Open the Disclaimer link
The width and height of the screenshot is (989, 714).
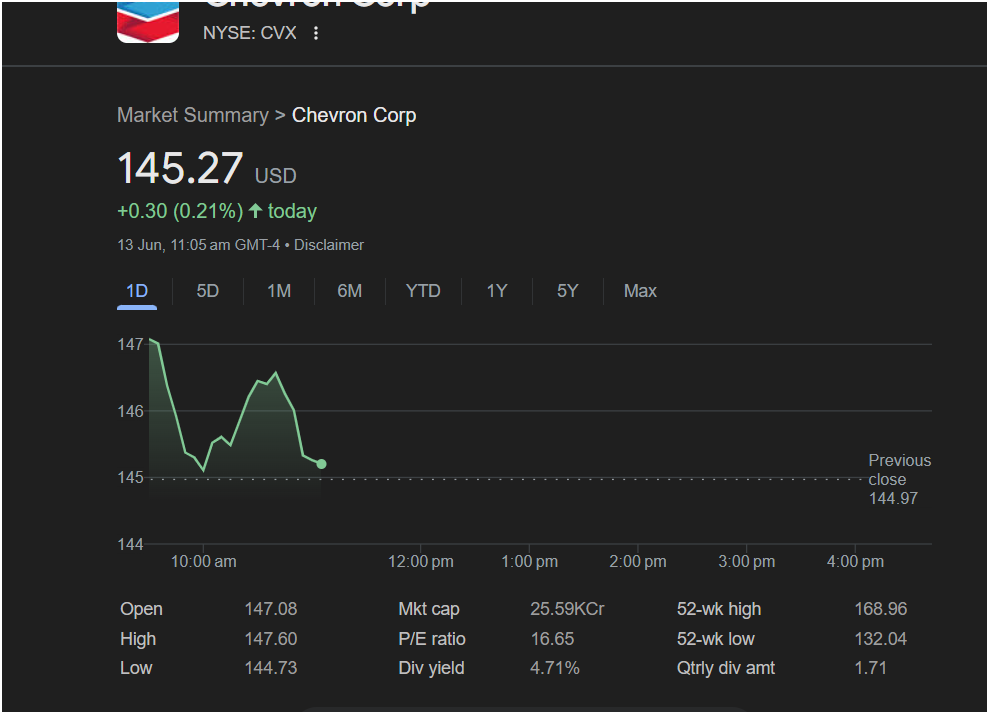coord(329,245)
